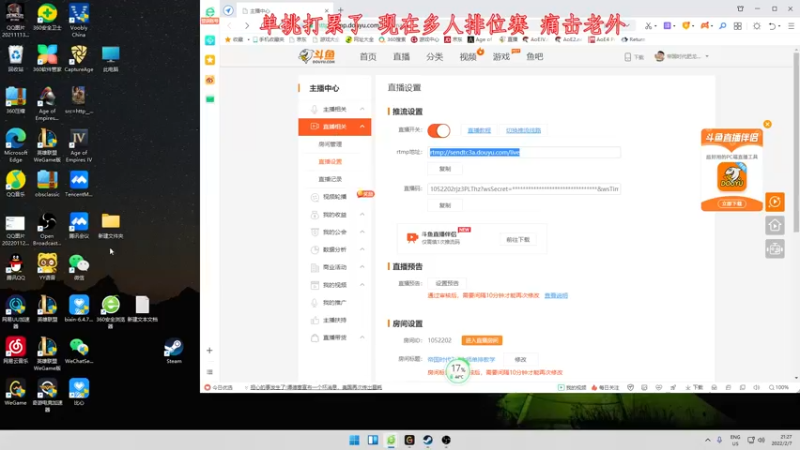The image size is (800, 450).
Task: Open the OBS icon on the taskbar
Action: pos(446,440)
